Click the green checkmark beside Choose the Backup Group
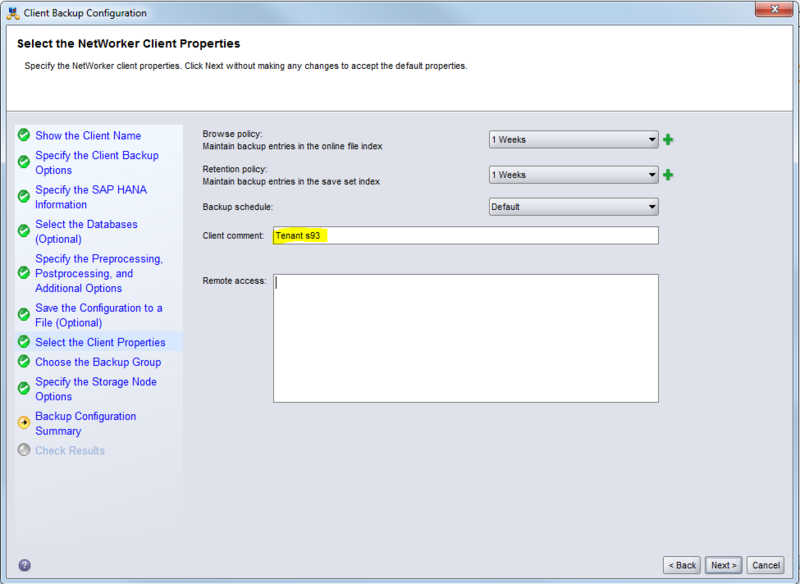The width and height of the screenshot is (800, 584). tap(24, 362)
